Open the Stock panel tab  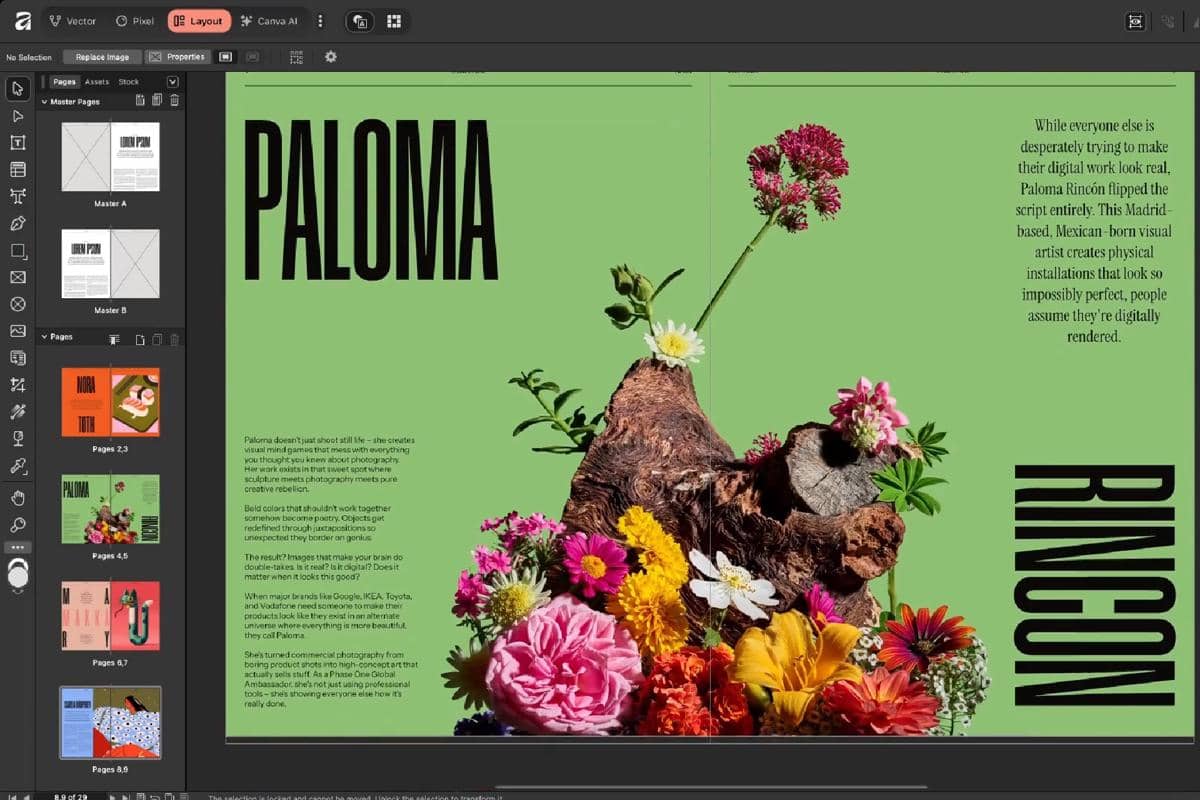point(129,82)
